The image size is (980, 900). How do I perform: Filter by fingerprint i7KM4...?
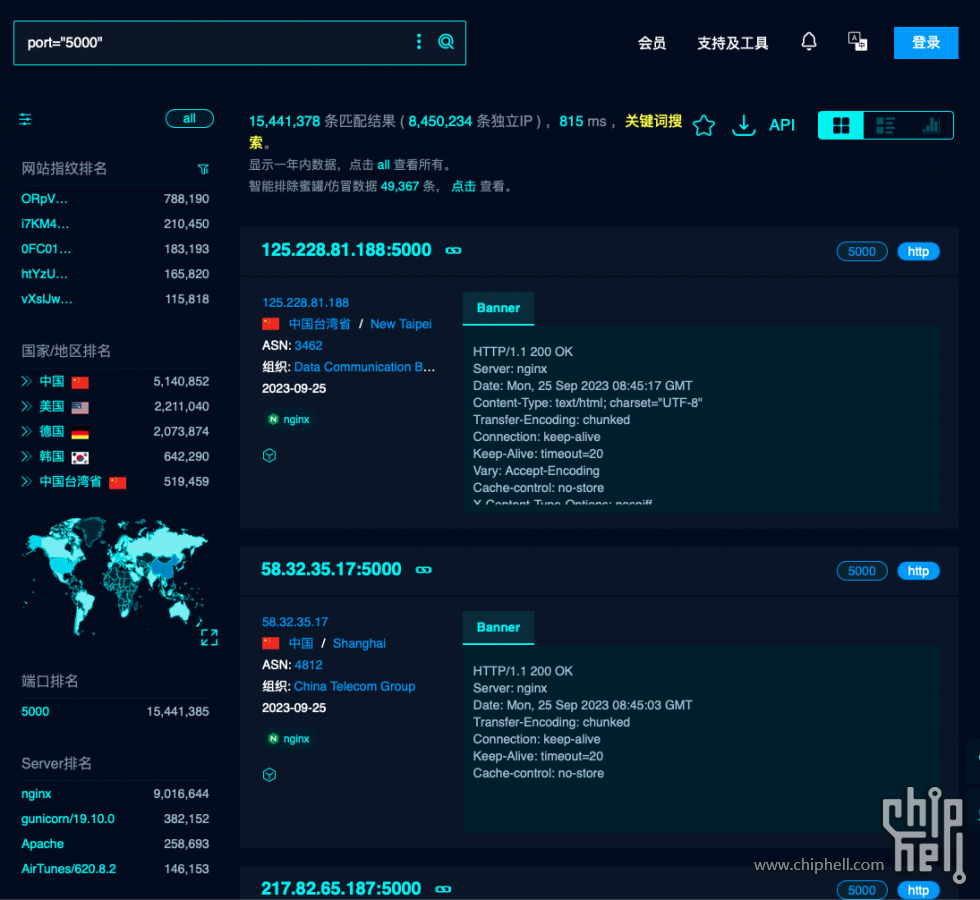(45, 224)
